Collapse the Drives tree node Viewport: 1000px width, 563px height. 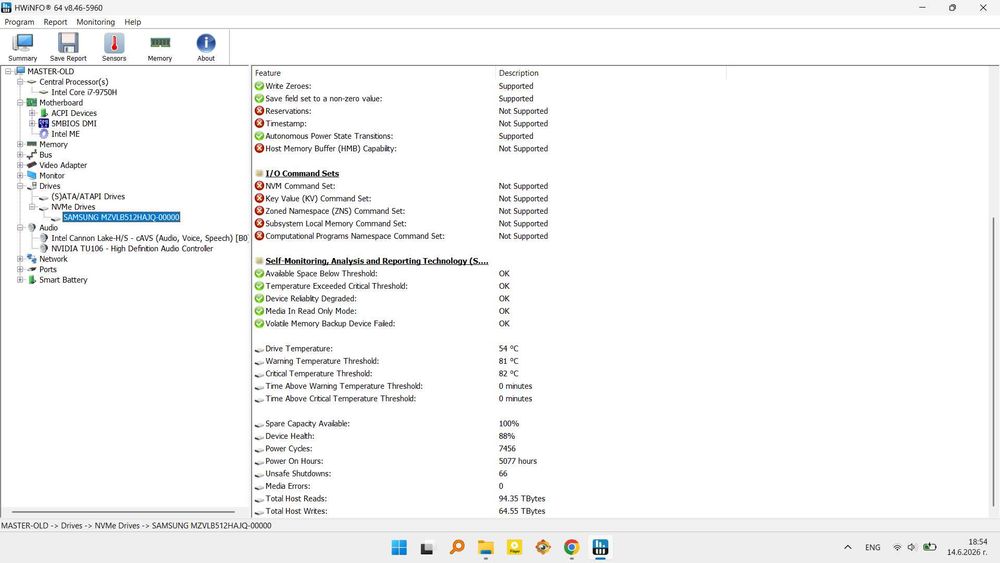tap(20, 186)
